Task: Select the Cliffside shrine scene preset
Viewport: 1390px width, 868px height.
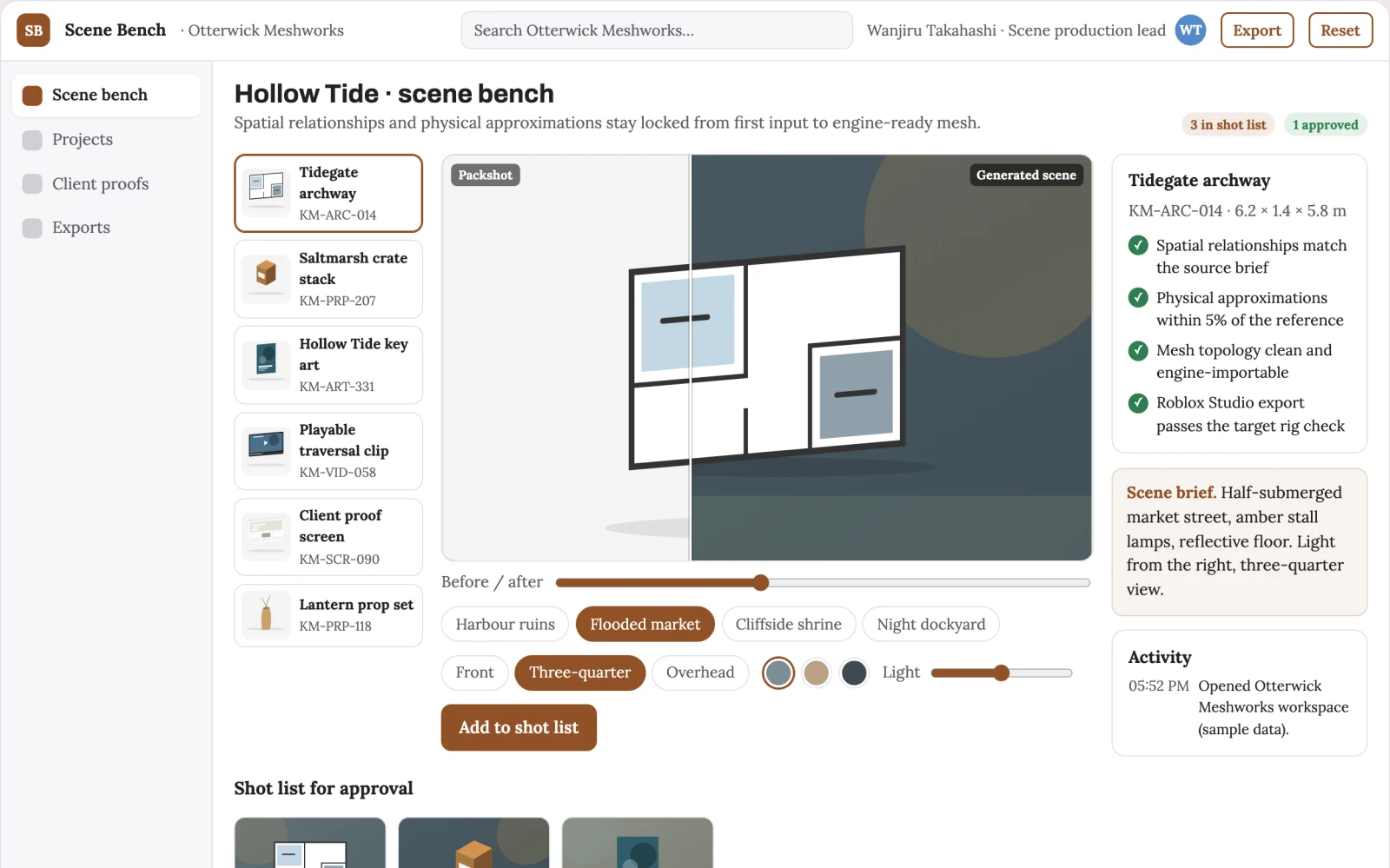Action: (788, 625)
